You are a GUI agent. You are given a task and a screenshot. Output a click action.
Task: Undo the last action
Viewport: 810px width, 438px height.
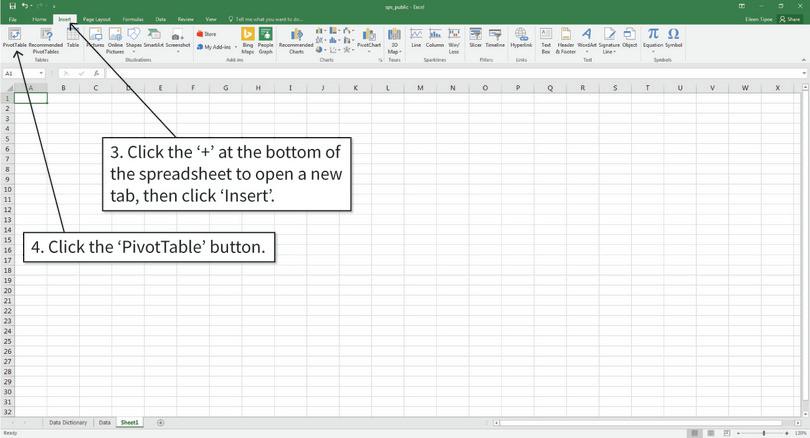click(x=24, y=6)
